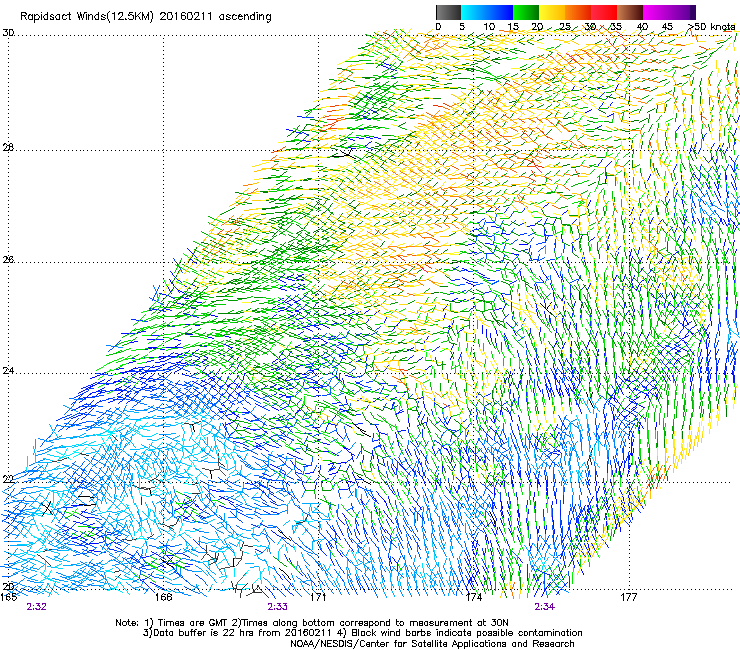The height and width of the screenshot is (650, 740).
Task: Click the legend value '15'
Action: tap(513, 27)
